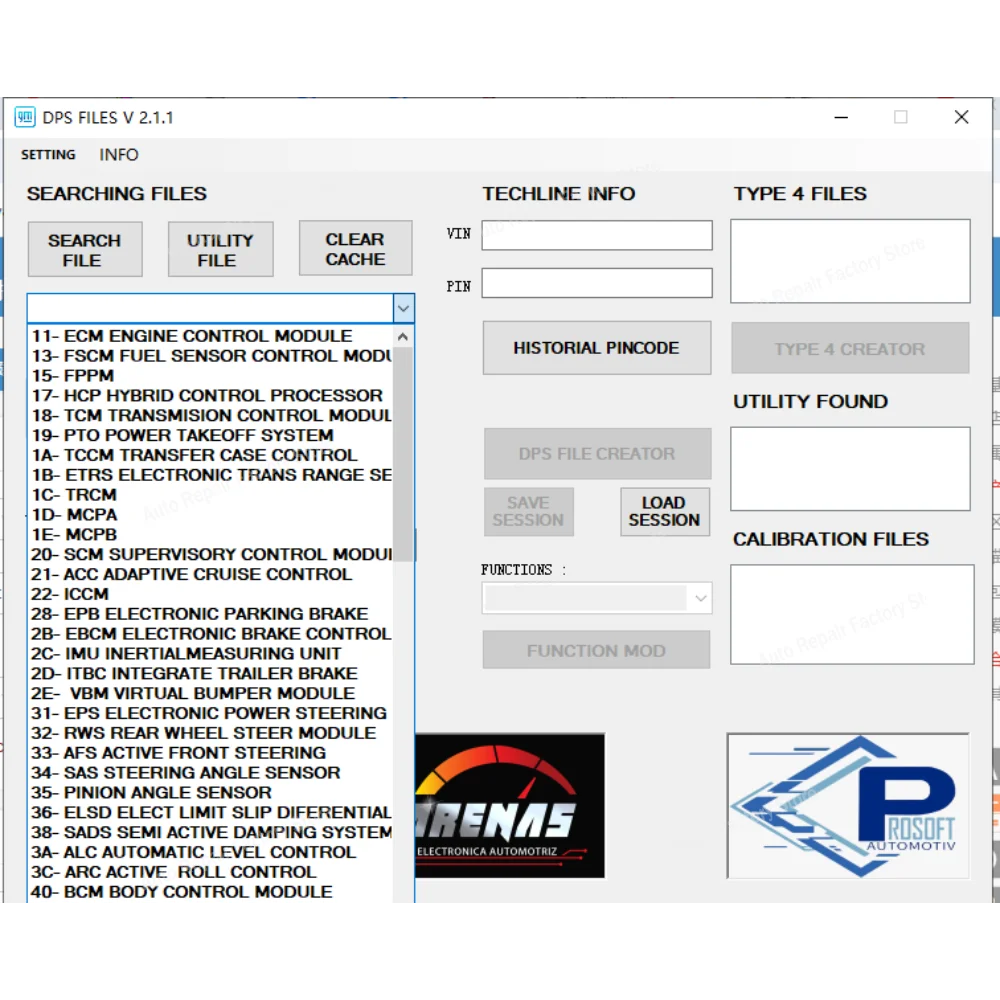
Task: Click the module list scrollbar thumb
Action: 403,454
